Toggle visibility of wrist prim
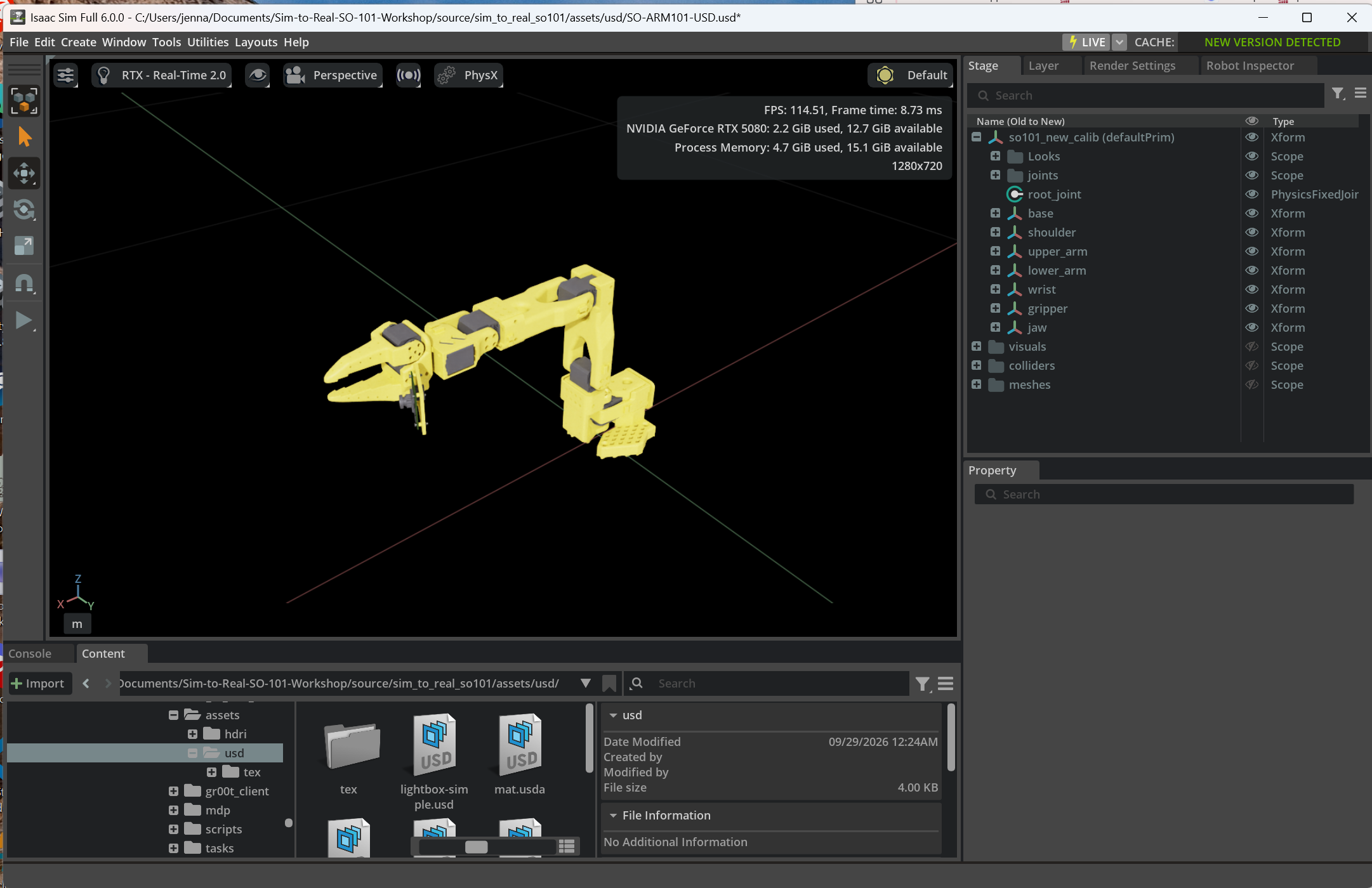 coord(1252,290)
